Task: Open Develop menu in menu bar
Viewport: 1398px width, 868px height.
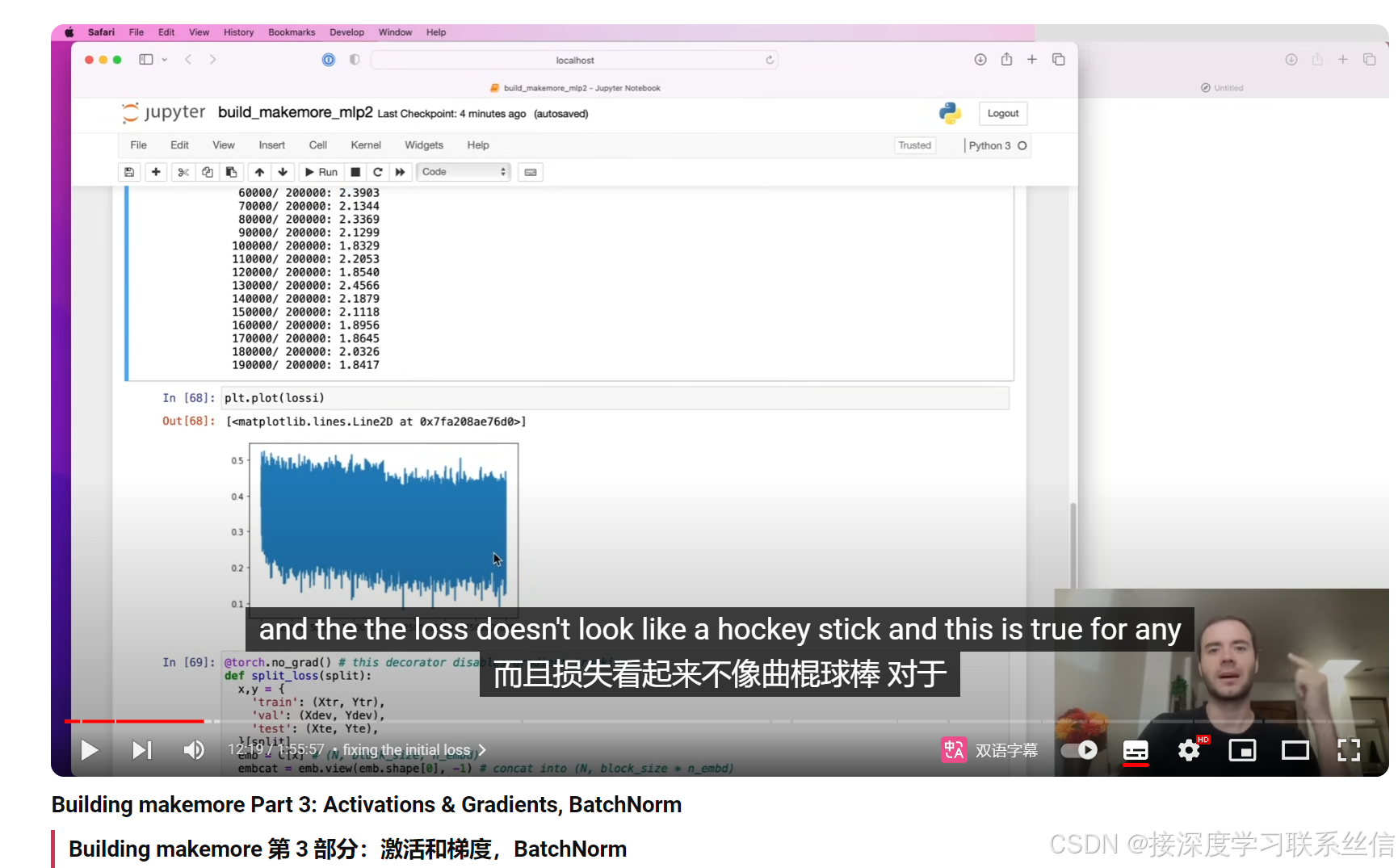Action: pyautogui.click(x=346, y=32)
